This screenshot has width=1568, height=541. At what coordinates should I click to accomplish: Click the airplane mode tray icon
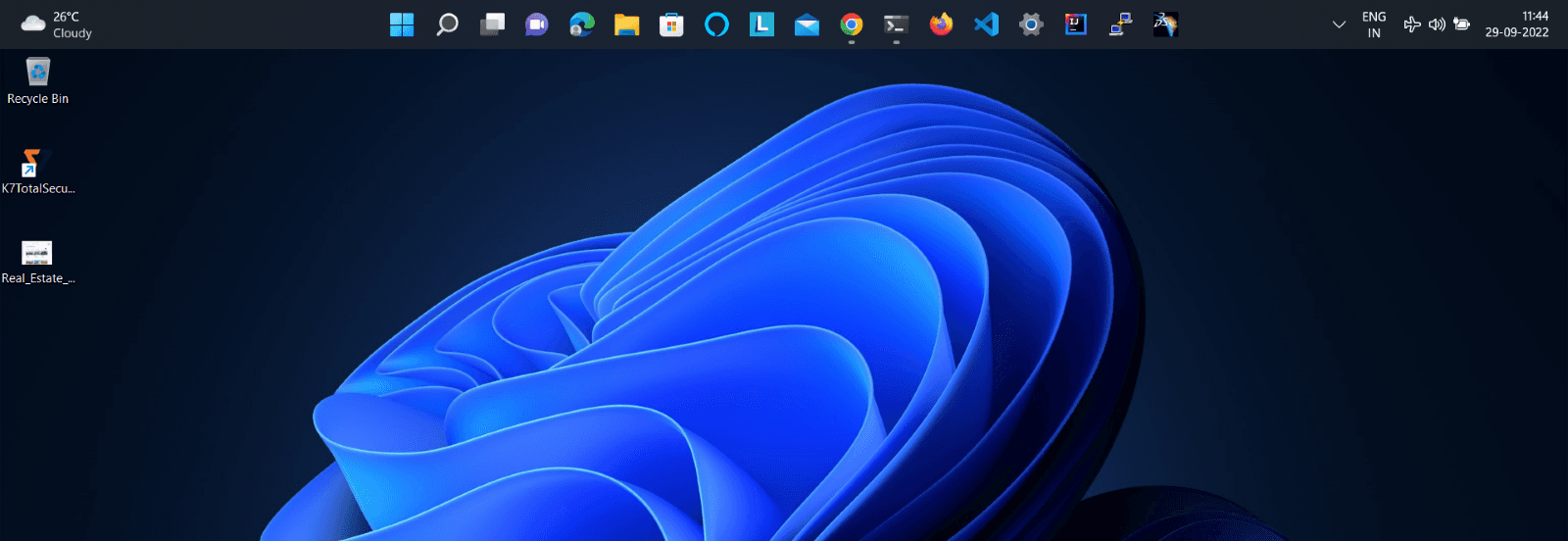point(1412,25)
